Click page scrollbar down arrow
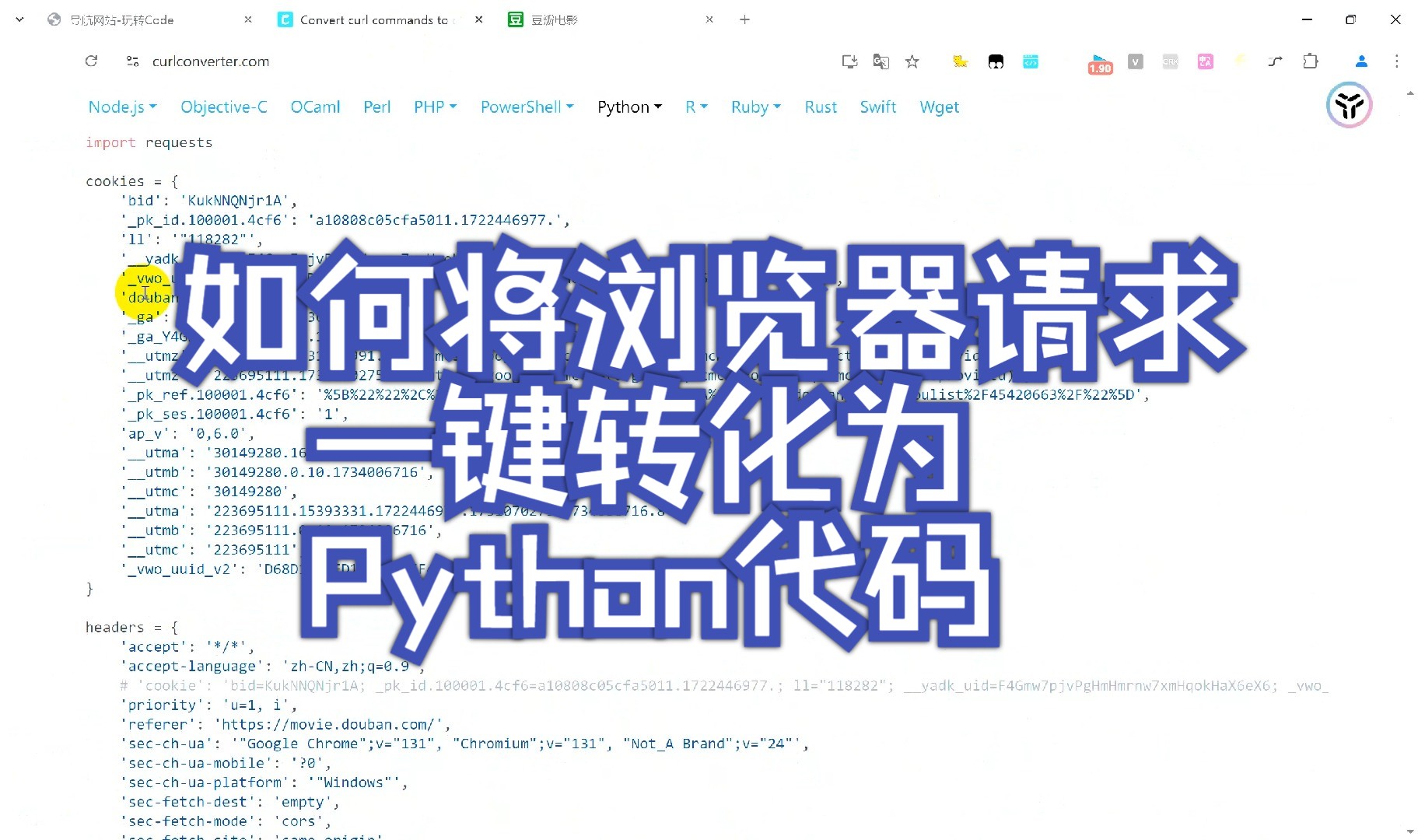The height and width of the screenshot is (840, 1418). click(x=1410, y=831)
